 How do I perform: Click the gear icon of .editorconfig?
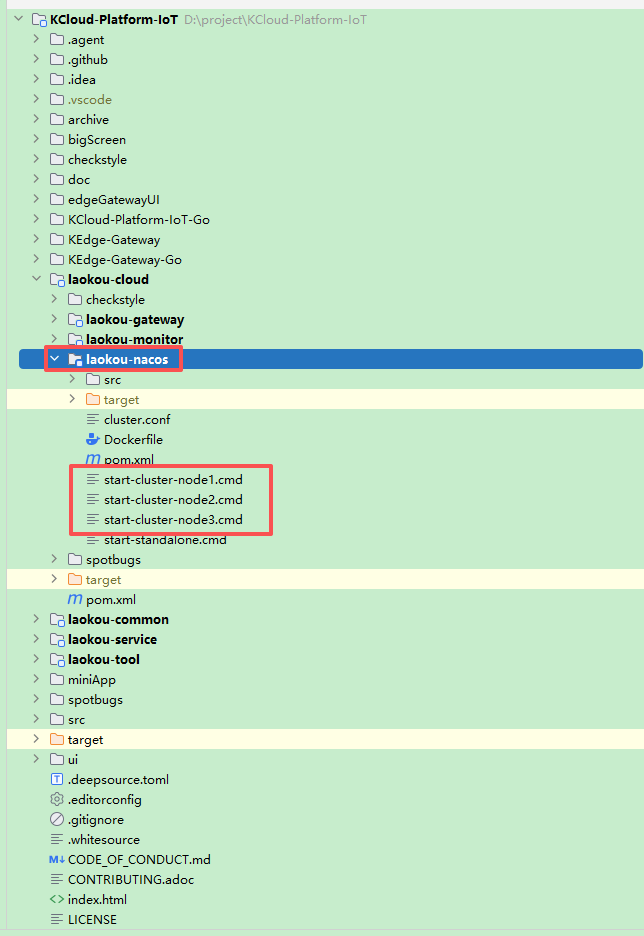click(x=57, y=799)
